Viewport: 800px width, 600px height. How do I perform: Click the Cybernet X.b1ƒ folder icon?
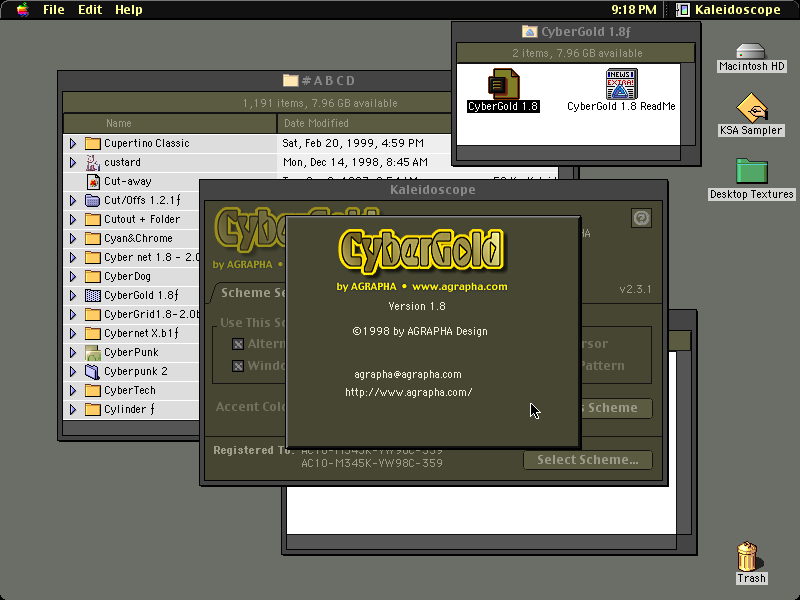pos(92,334)
